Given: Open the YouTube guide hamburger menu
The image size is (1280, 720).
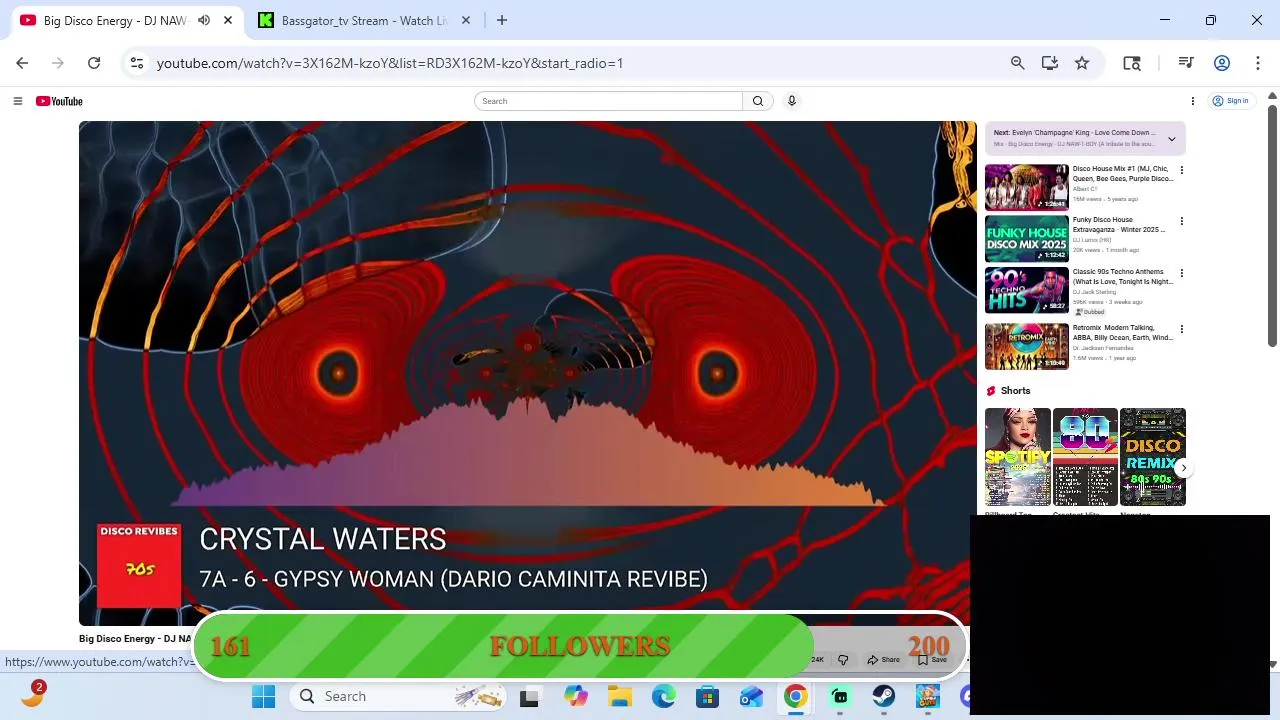Looking at the screenshot, I should click(17, 101).
